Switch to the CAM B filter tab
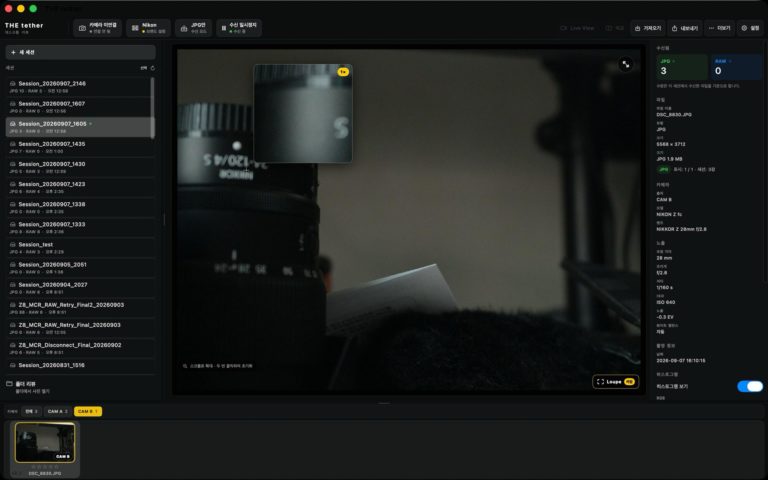The width and height of the screenshot is (768, 480). pyautogui.click(x=88, y=411)
